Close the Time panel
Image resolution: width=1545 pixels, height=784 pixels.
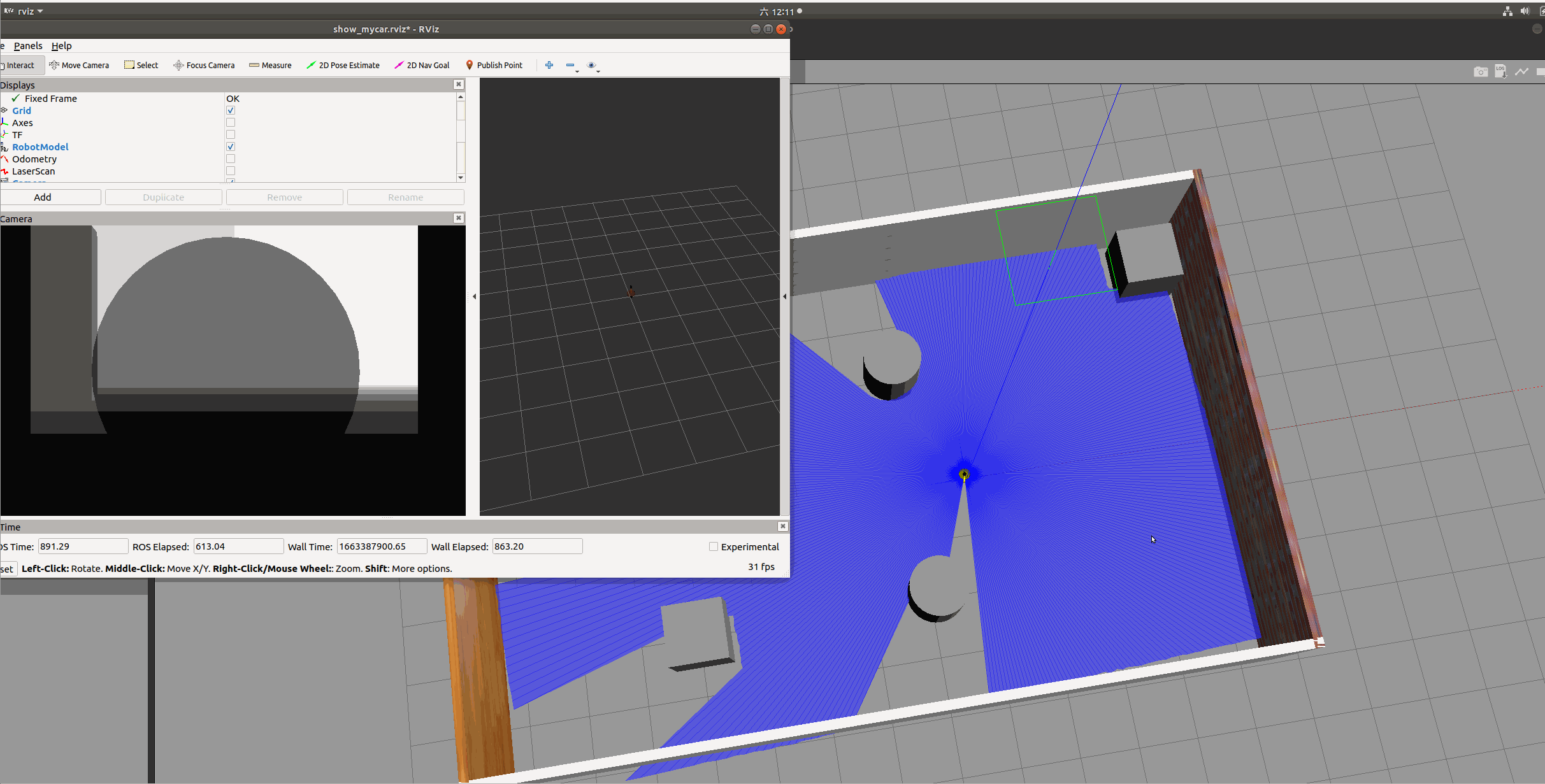pyautogui.click(x=783, y=527)
